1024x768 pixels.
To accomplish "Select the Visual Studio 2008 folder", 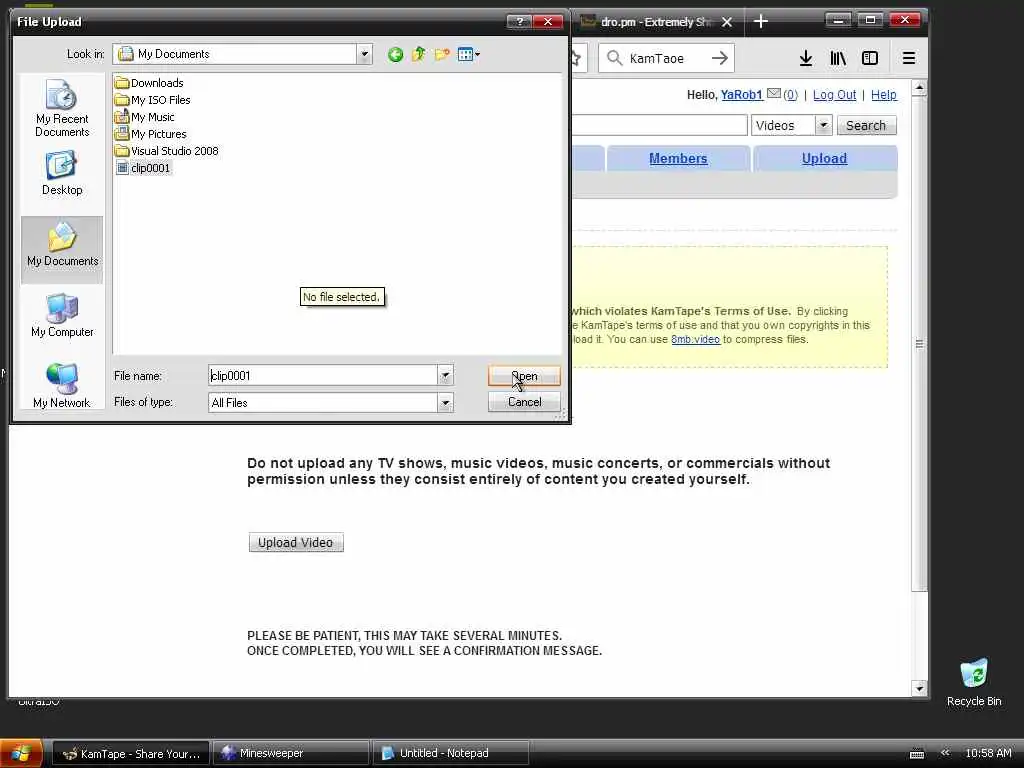I will tap(167, 151).
